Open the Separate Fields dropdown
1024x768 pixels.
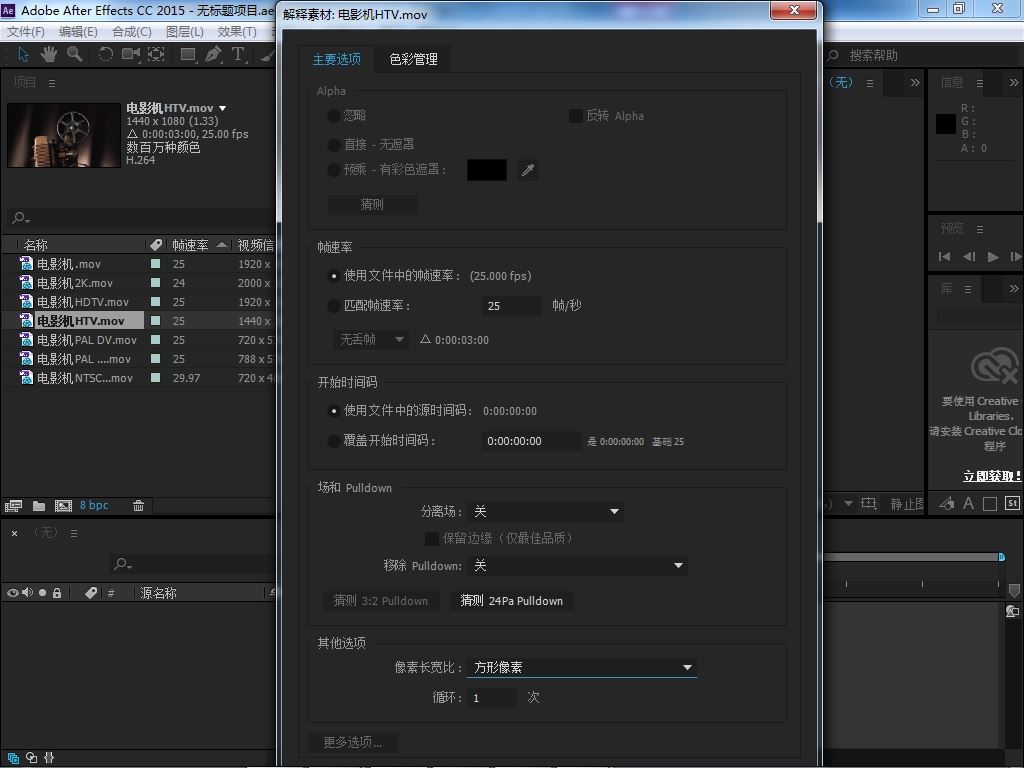click(545, 511)
